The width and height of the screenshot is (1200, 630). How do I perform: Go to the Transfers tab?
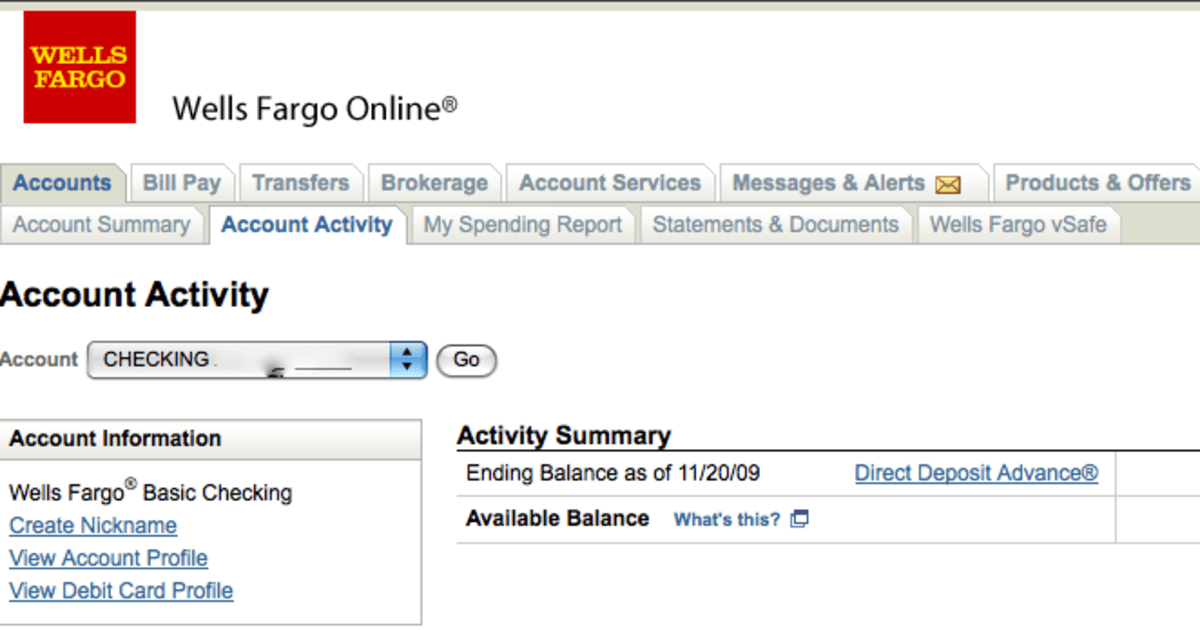pos(300,184)
